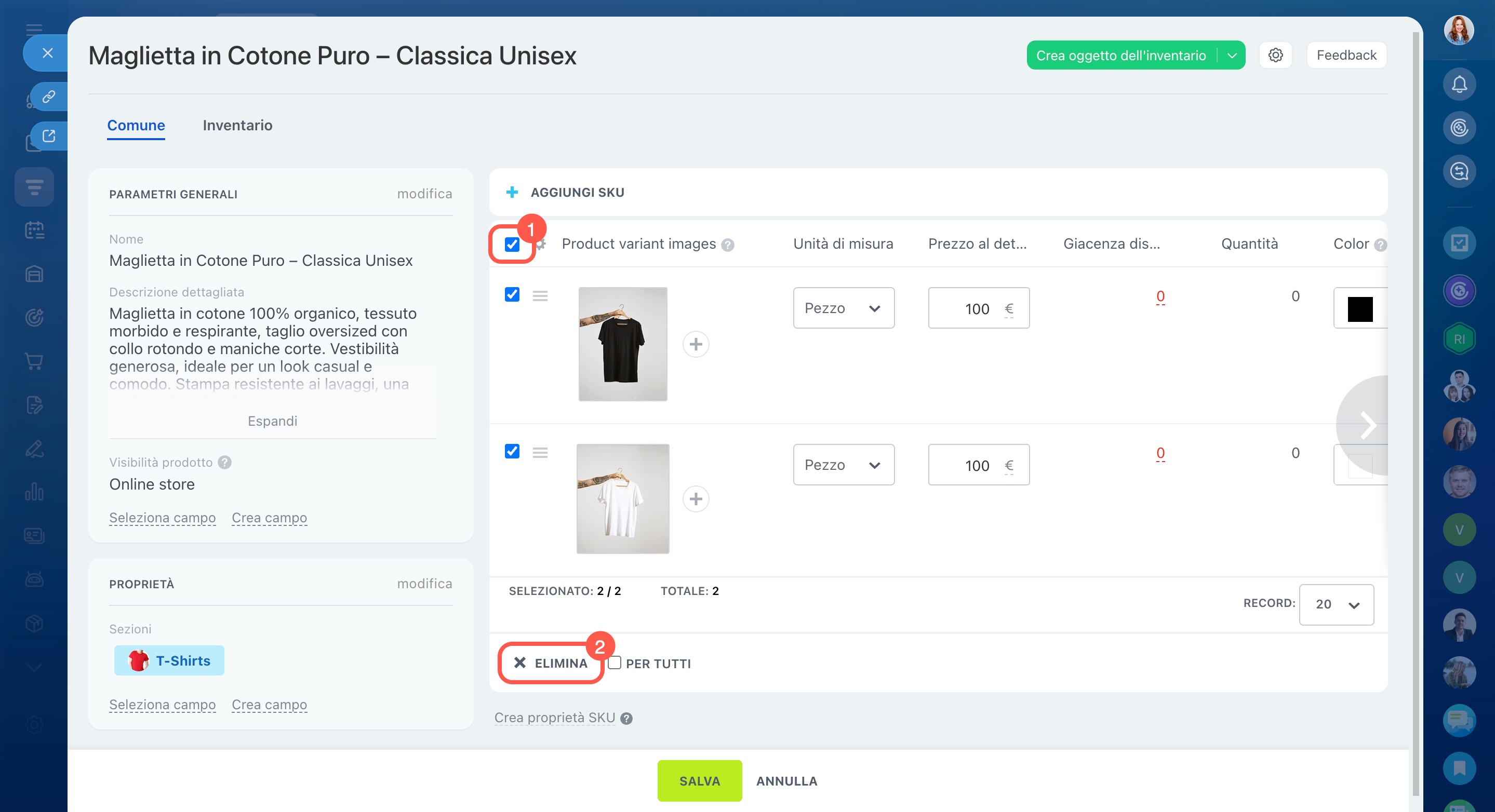
Task: Enable the PER TUTTI checkbox
Action: [x=615, y=663]
